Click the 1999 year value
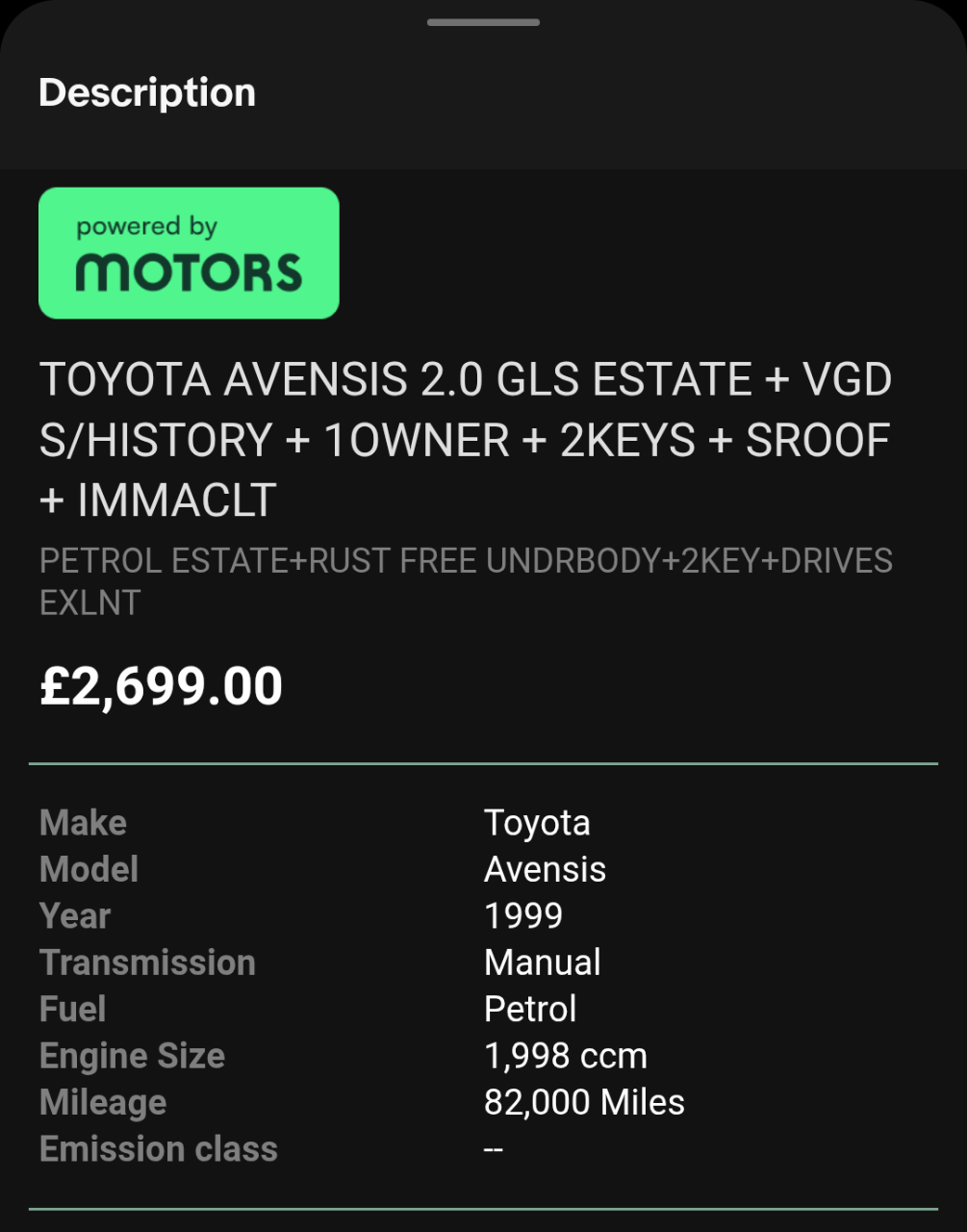 coord(523,915)
